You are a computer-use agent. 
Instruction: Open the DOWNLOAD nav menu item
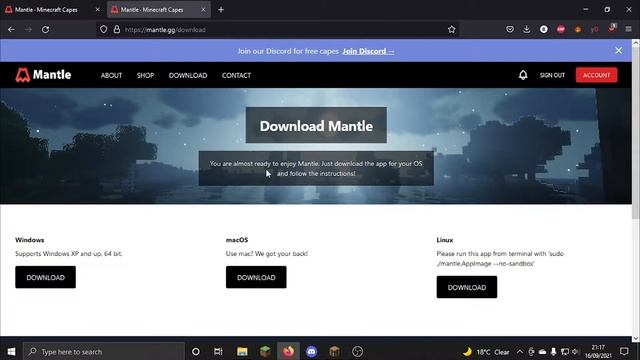coord(188,76)
